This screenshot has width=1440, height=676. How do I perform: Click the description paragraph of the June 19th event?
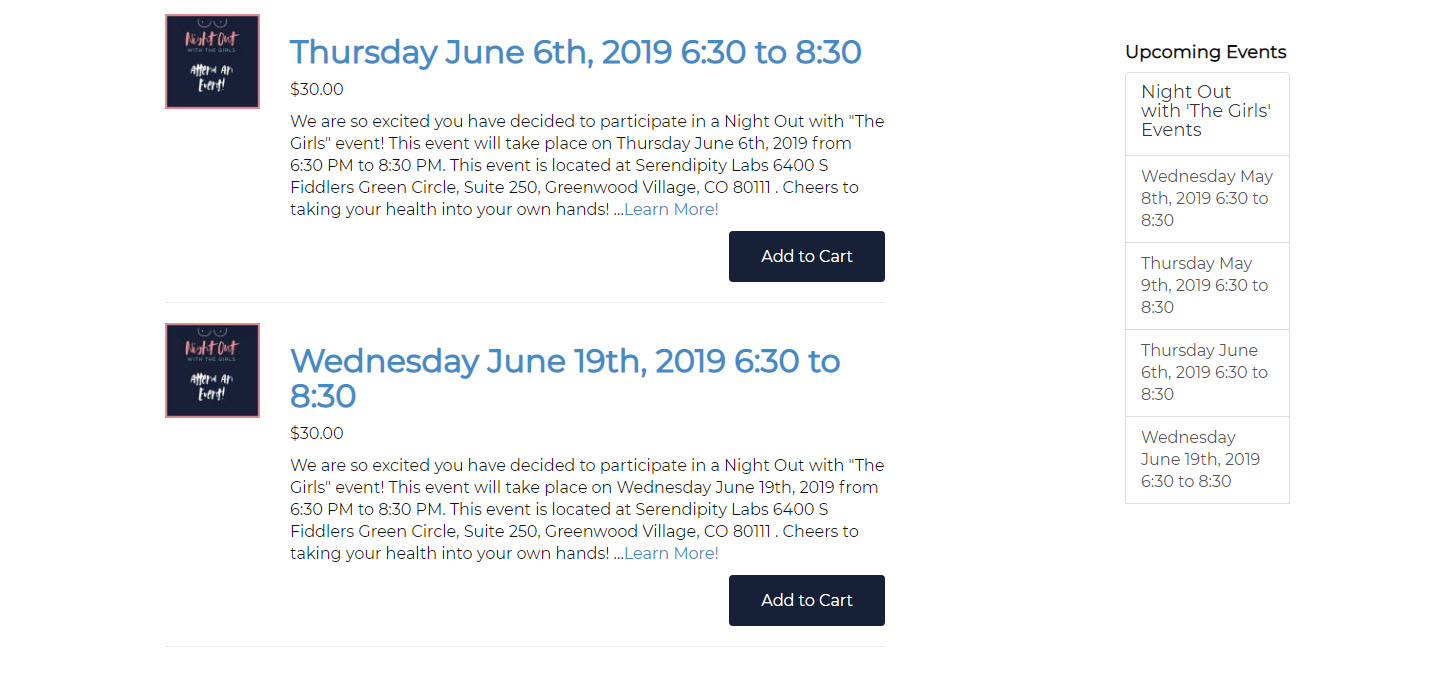pyautogui.click(x=587, y=509)
